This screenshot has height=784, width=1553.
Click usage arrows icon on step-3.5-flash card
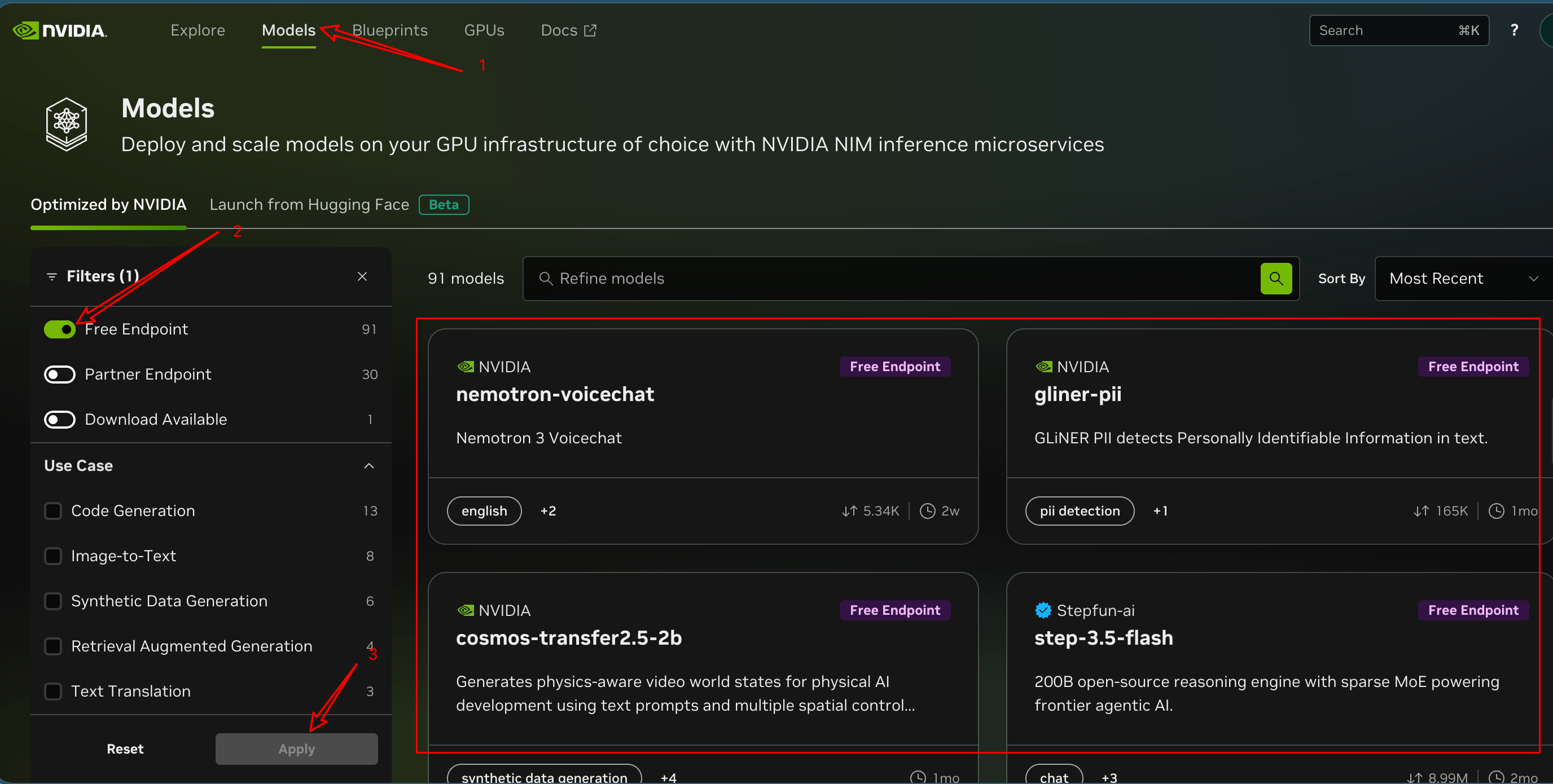[1414, 777]
